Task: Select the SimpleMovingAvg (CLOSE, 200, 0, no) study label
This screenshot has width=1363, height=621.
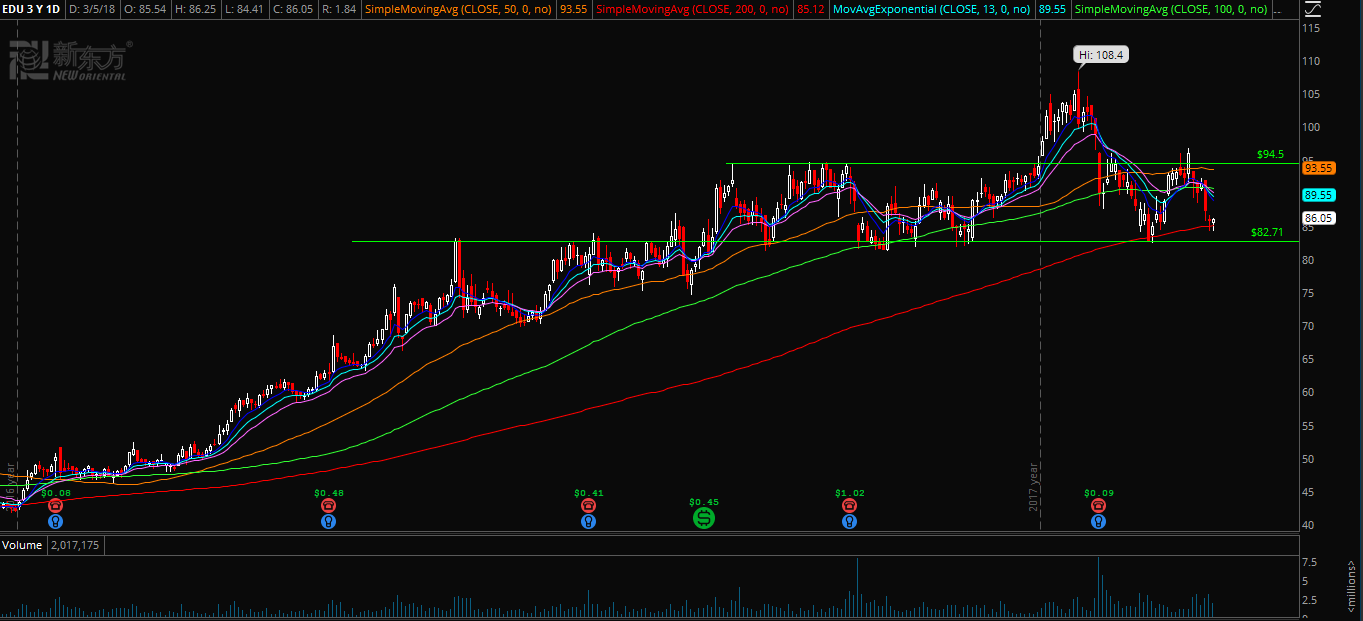Action: 693,9
